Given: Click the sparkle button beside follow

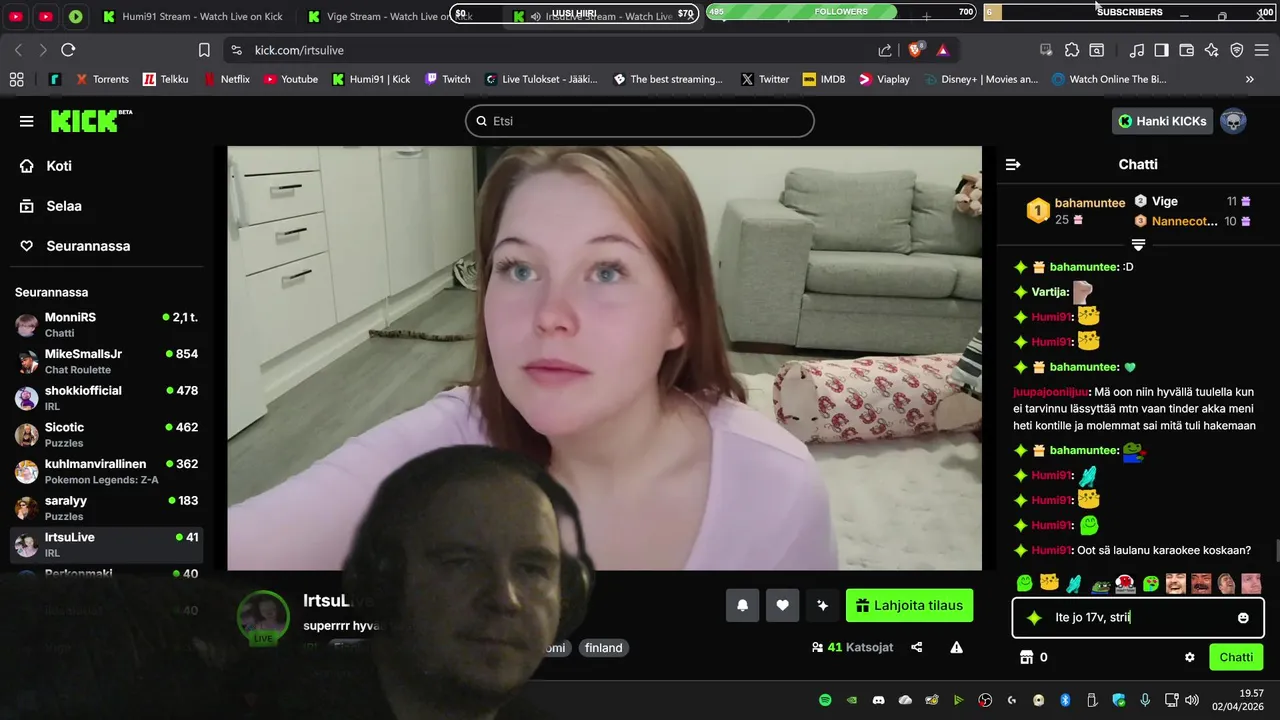Looking at the screenshot, I should point(822,605).
